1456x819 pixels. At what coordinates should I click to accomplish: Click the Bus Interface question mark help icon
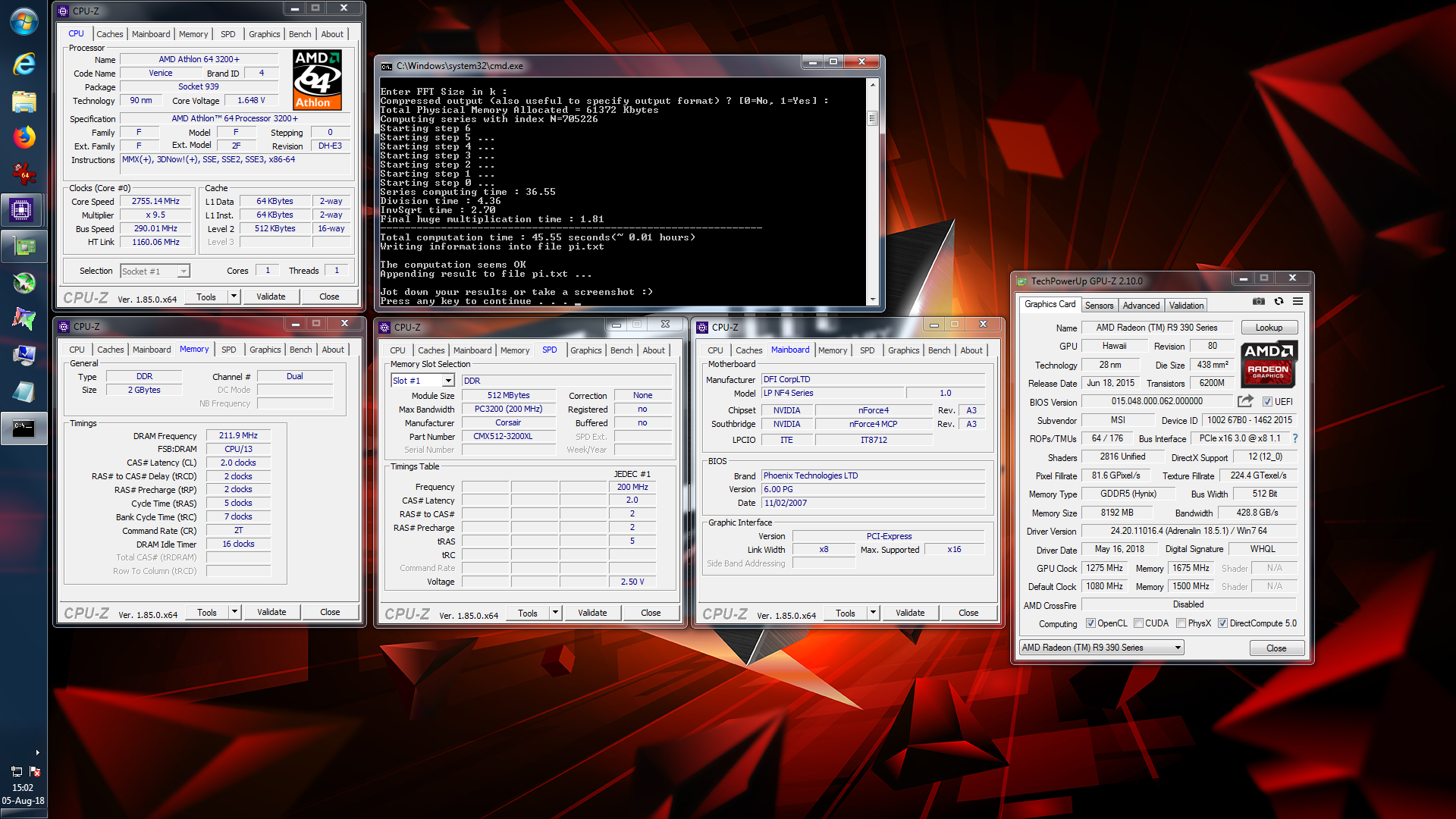1295,438
